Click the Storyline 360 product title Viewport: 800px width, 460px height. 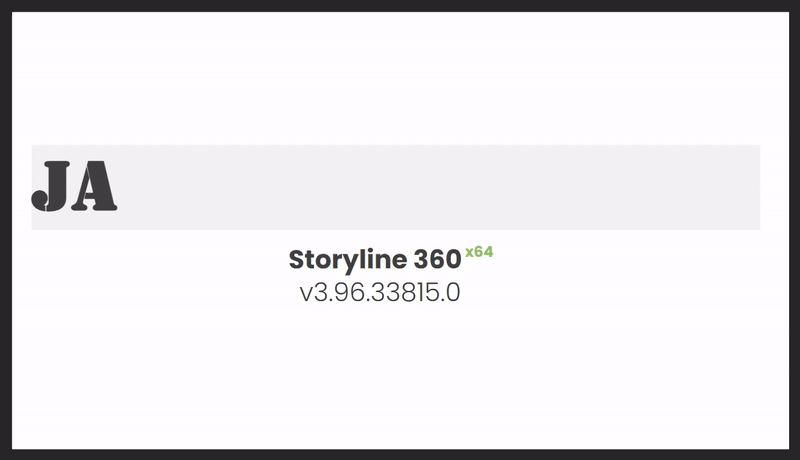point(374,260)
